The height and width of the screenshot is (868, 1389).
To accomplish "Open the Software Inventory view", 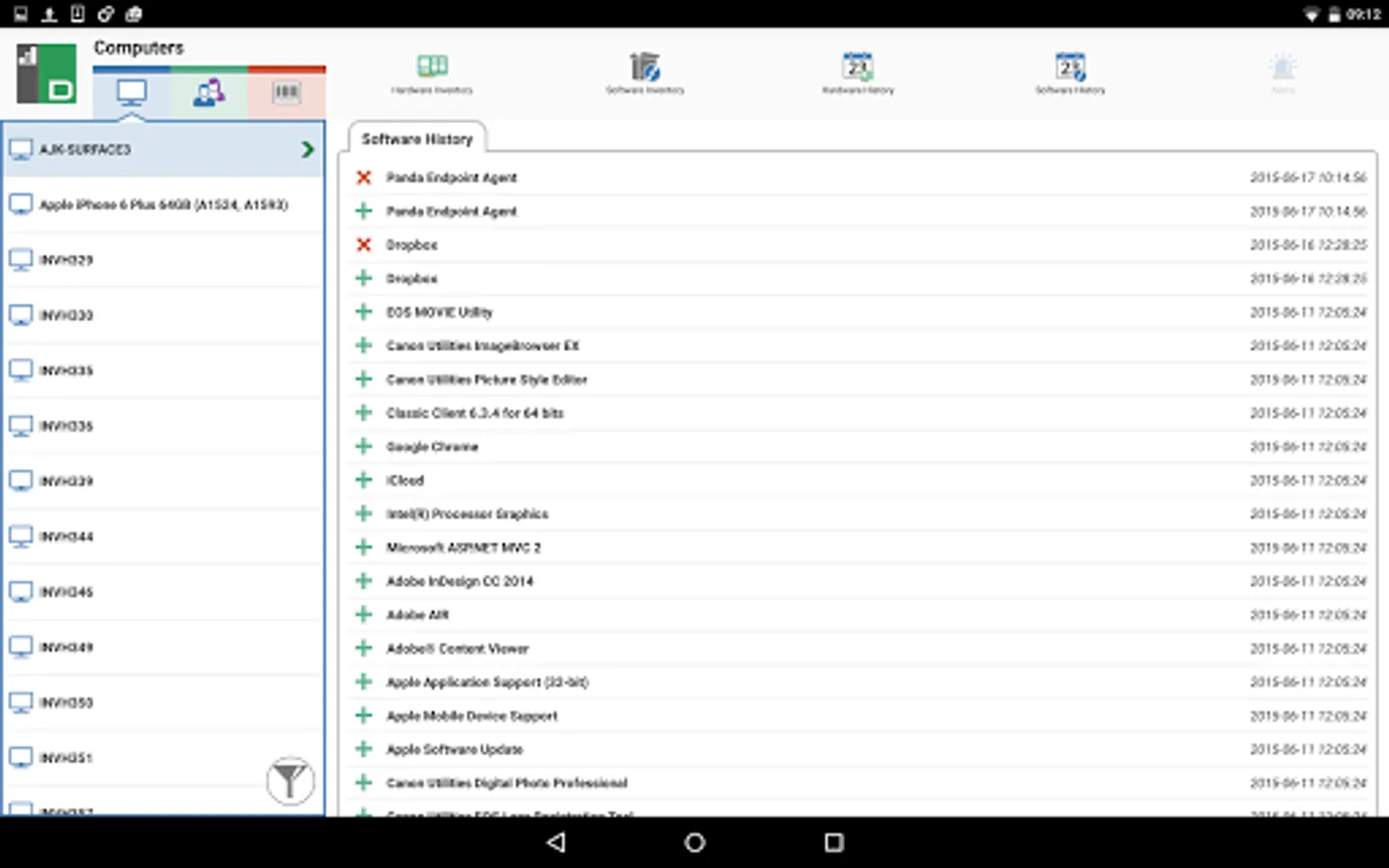I will 645,73.
